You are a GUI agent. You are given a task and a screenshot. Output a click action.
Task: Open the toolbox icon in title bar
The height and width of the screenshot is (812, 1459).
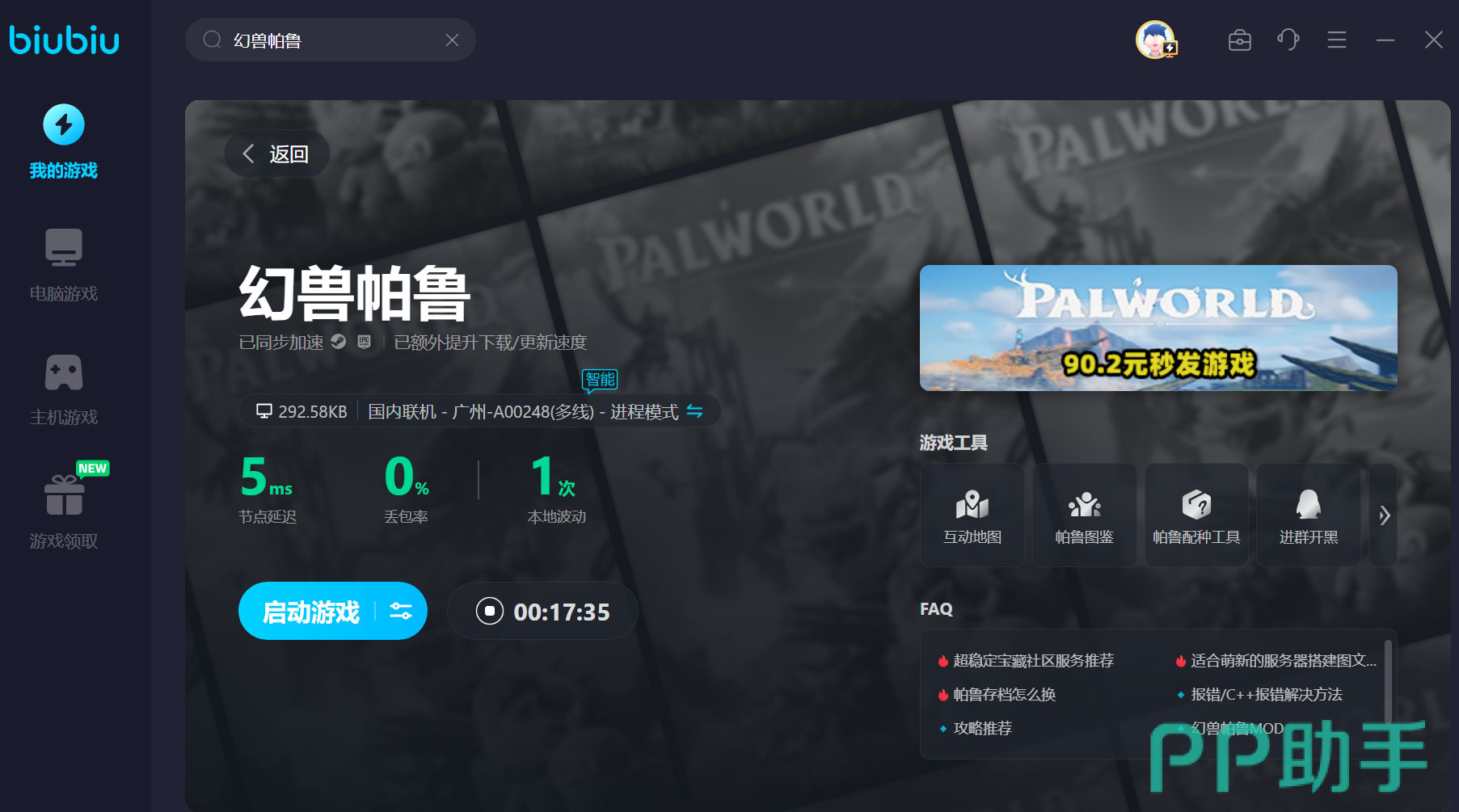click(x=1239, y=40)
